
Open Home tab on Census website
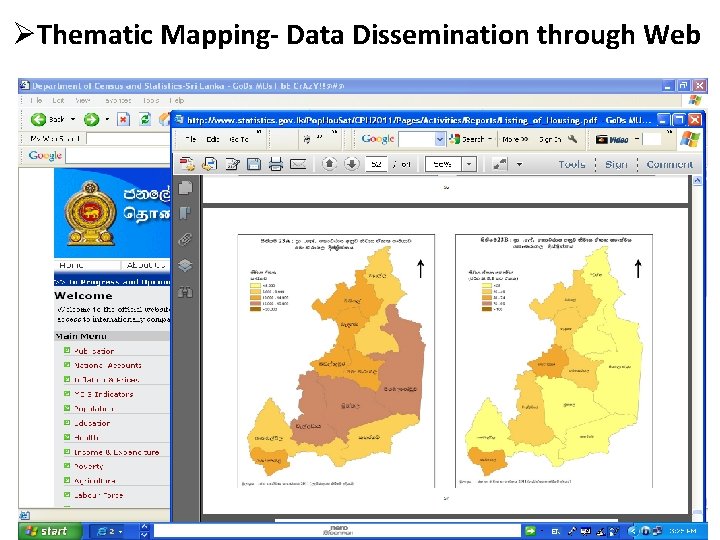click(x=71, y=265)
